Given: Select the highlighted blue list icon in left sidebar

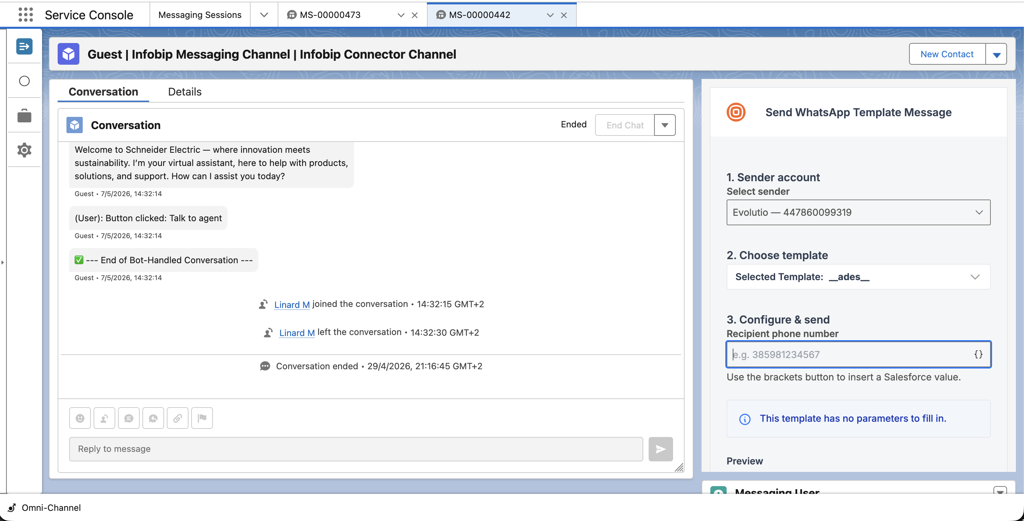Looking at the screenshot, I should click(24, 46).
